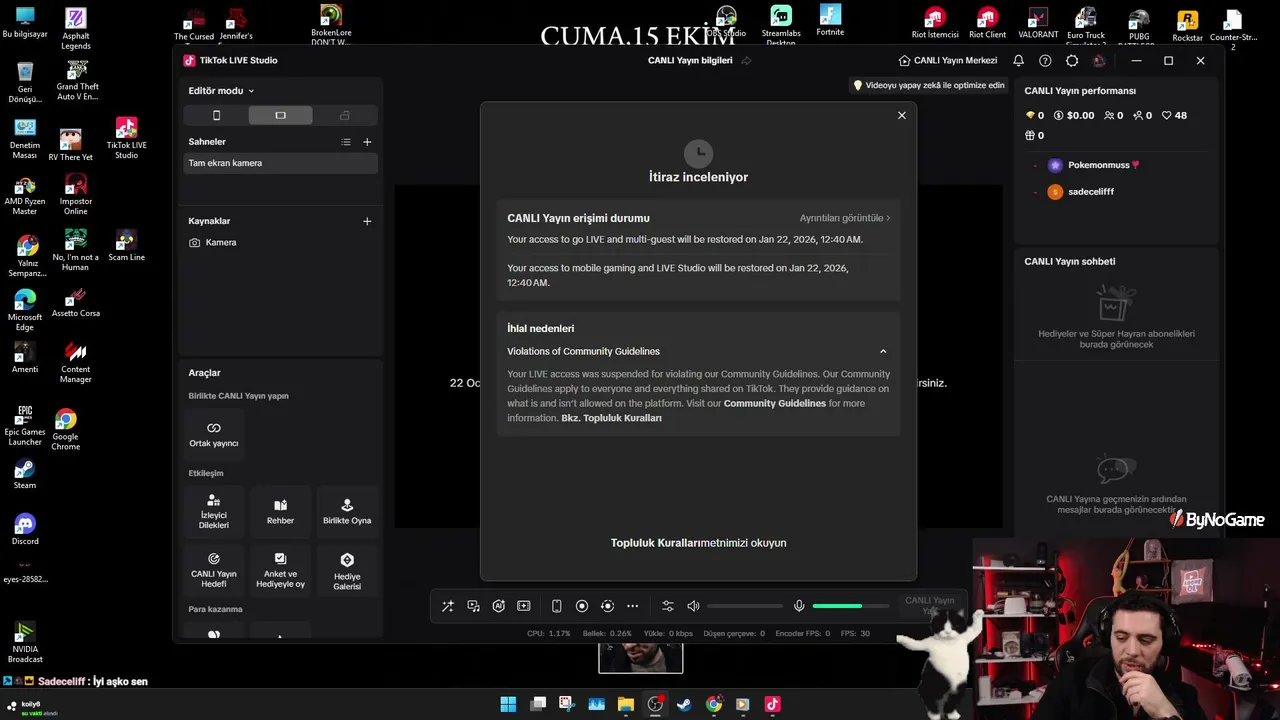Click the $0.00 earnings stat
Viewport: 1280px width, 720px height.
tap(1074, 115)
